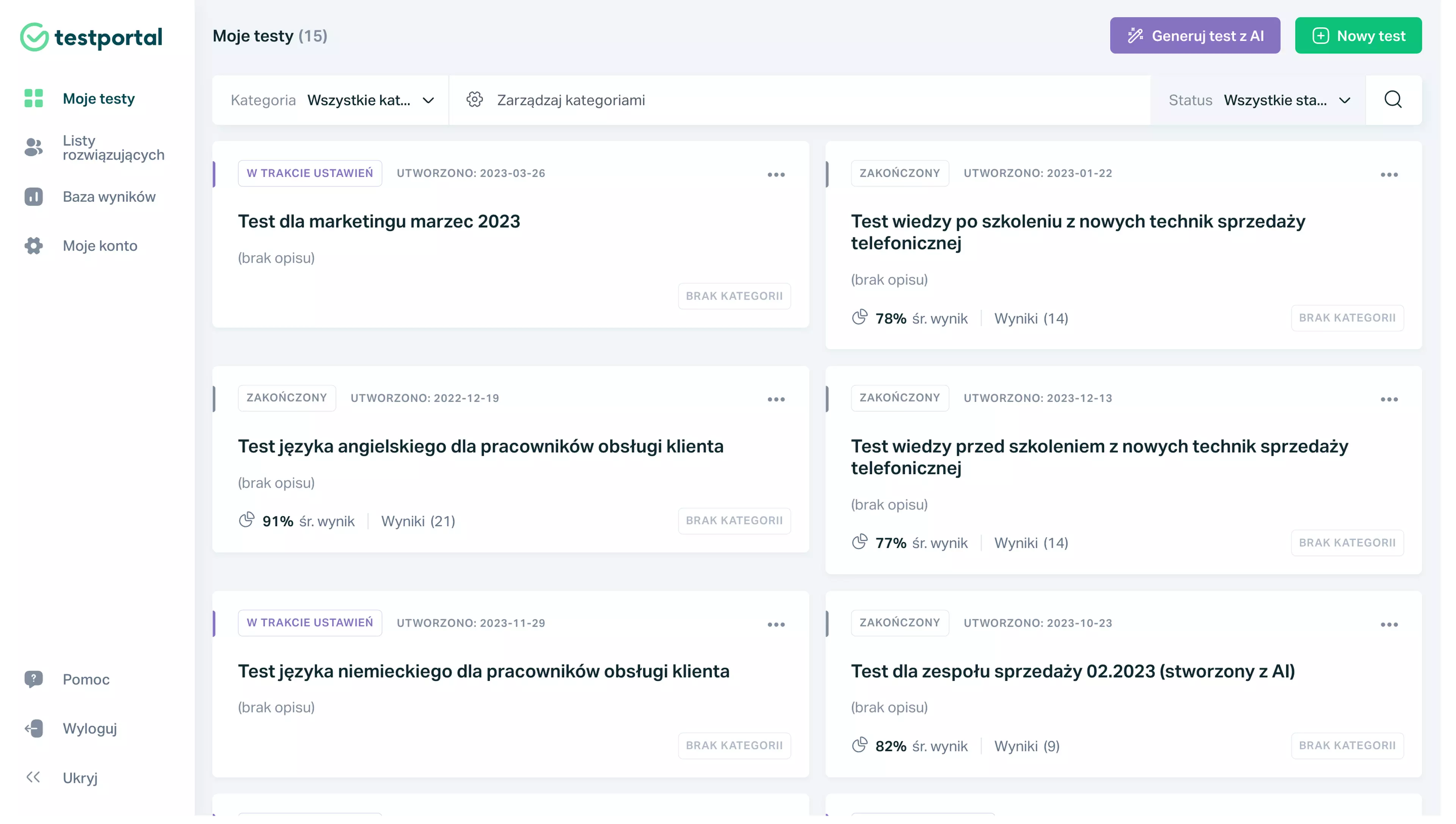Open Pomoc menu item

tap(86, 680)
